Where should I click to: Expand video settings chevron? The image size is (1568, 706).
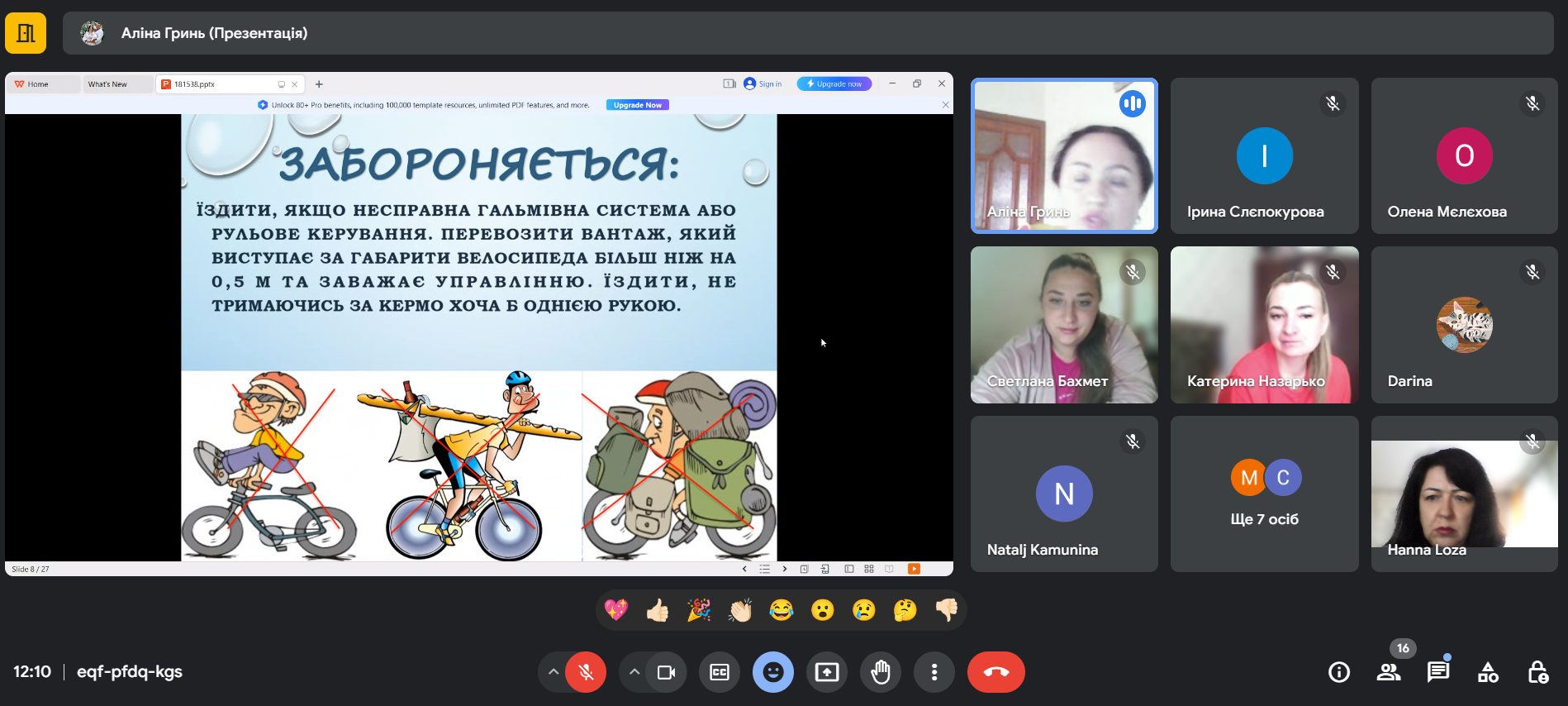point(634,672)
